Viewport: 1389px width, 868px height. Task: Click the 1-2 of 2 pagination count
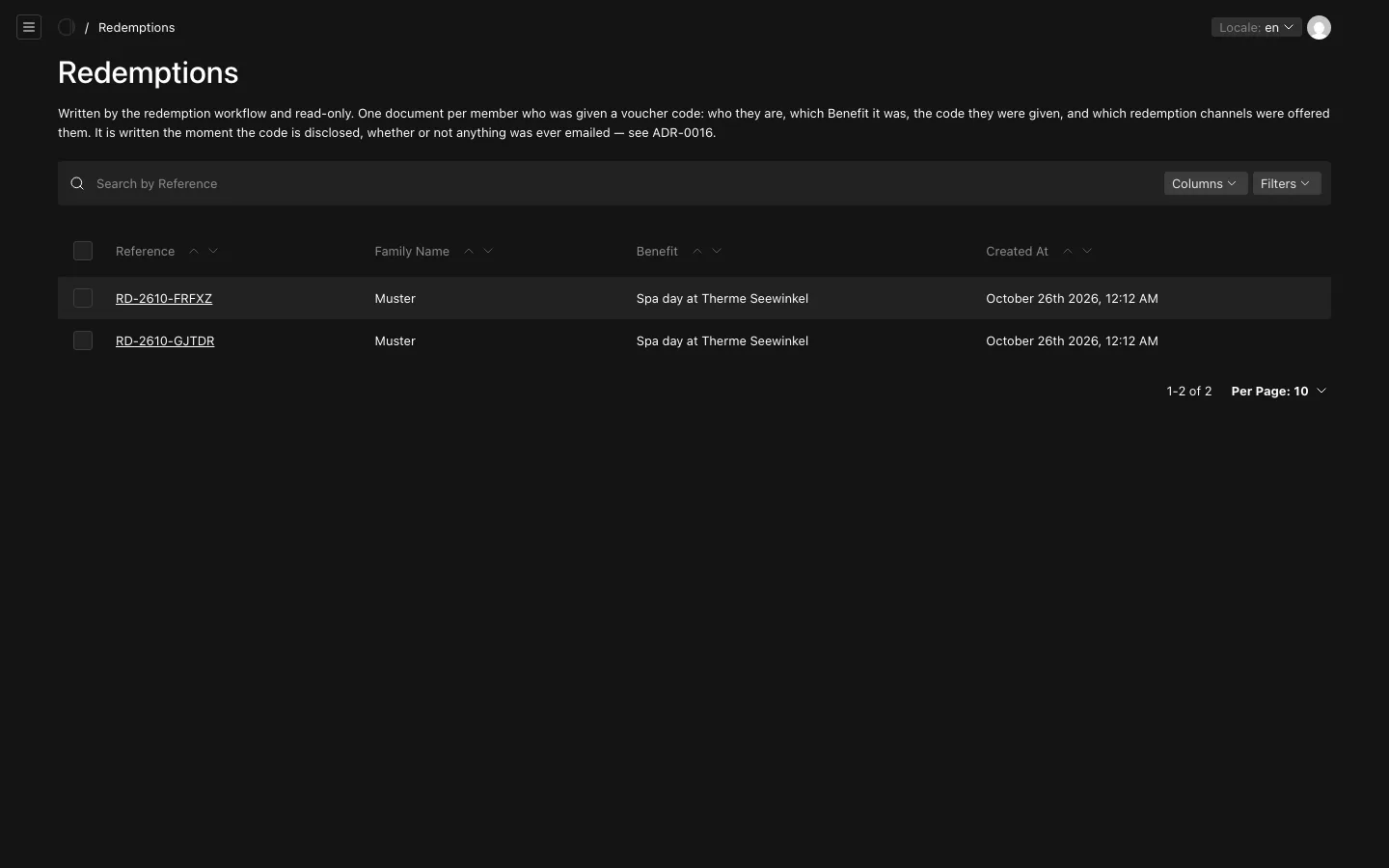pos(1189,391)
